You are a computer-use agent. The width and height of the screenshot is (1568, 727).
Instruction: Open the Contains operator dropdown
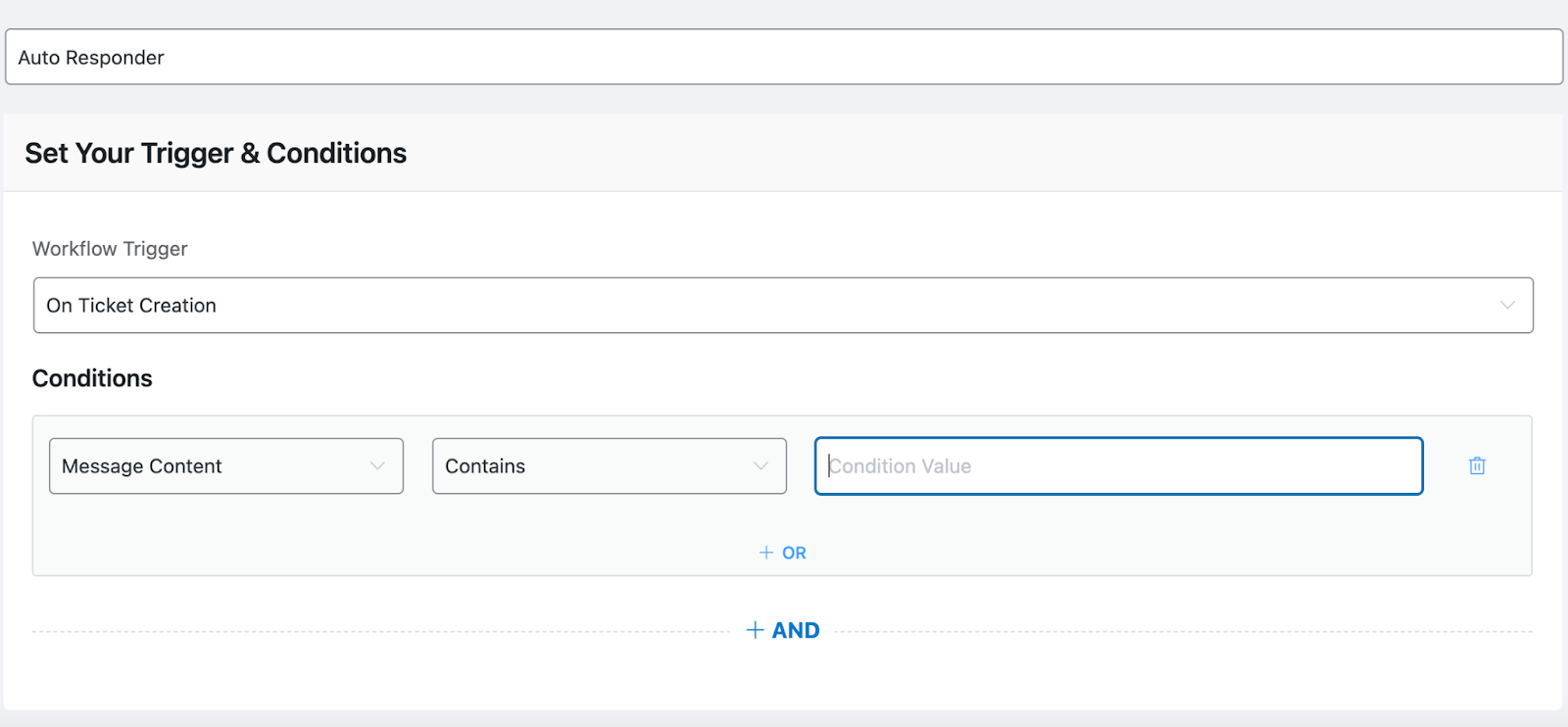(609, 466)
